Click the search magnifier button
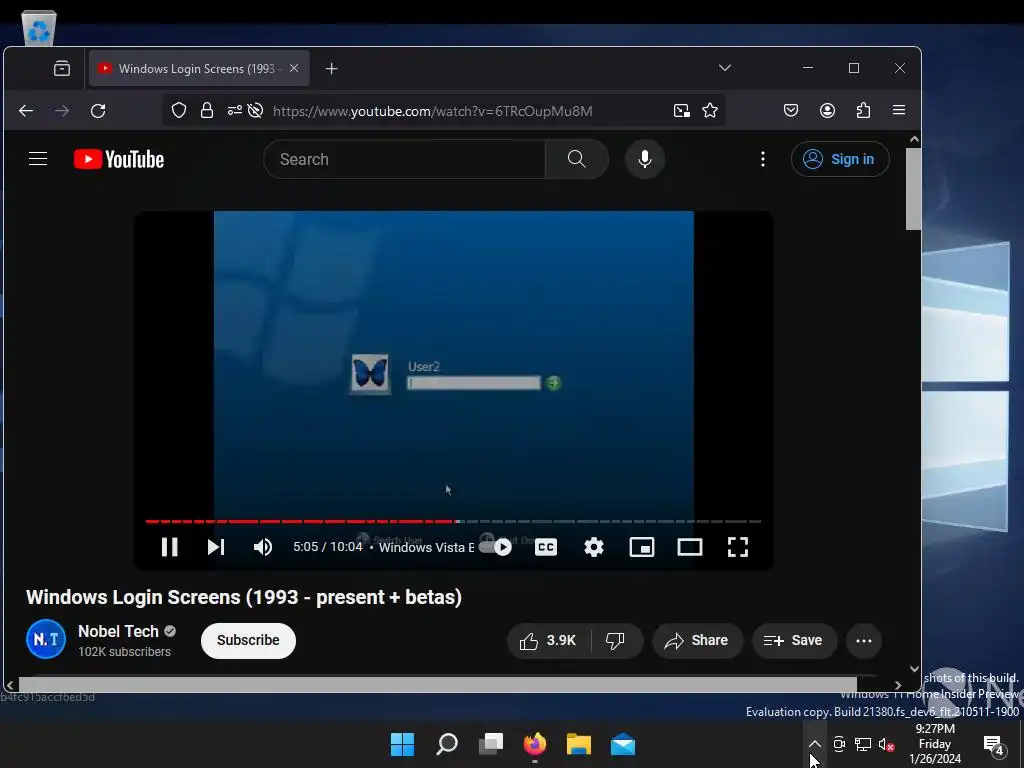Image resolution: width=1024 pixels, height=768 pixels. [577, 159]
